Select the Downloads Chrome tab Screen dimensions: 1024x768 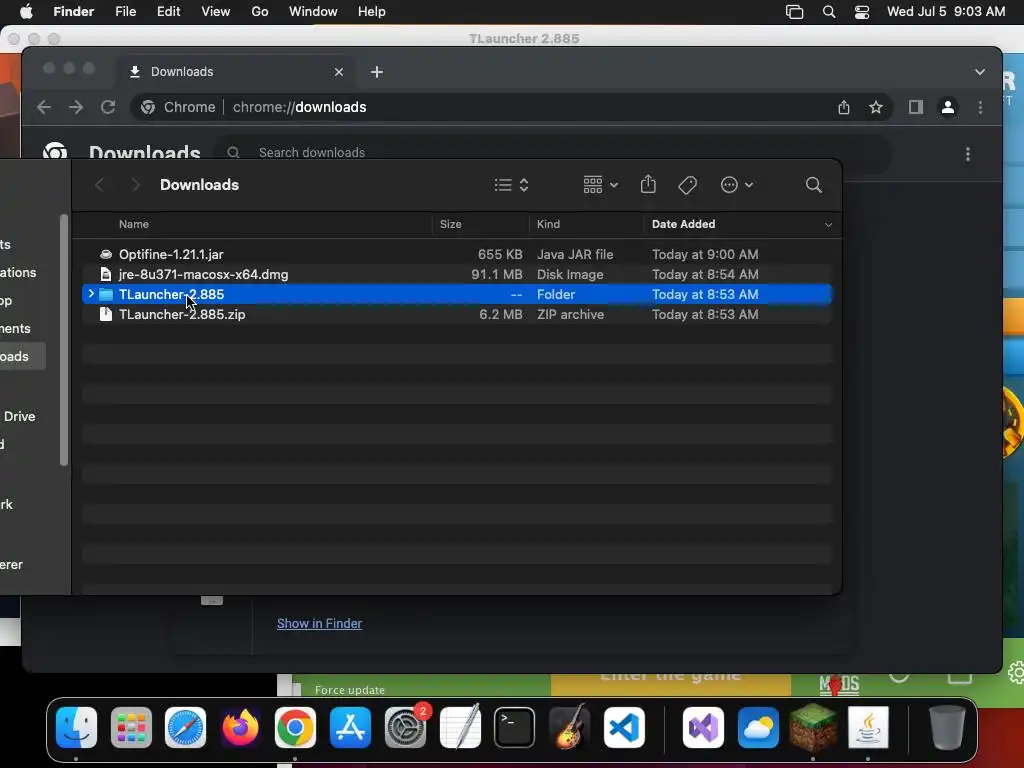pos(236,72)
